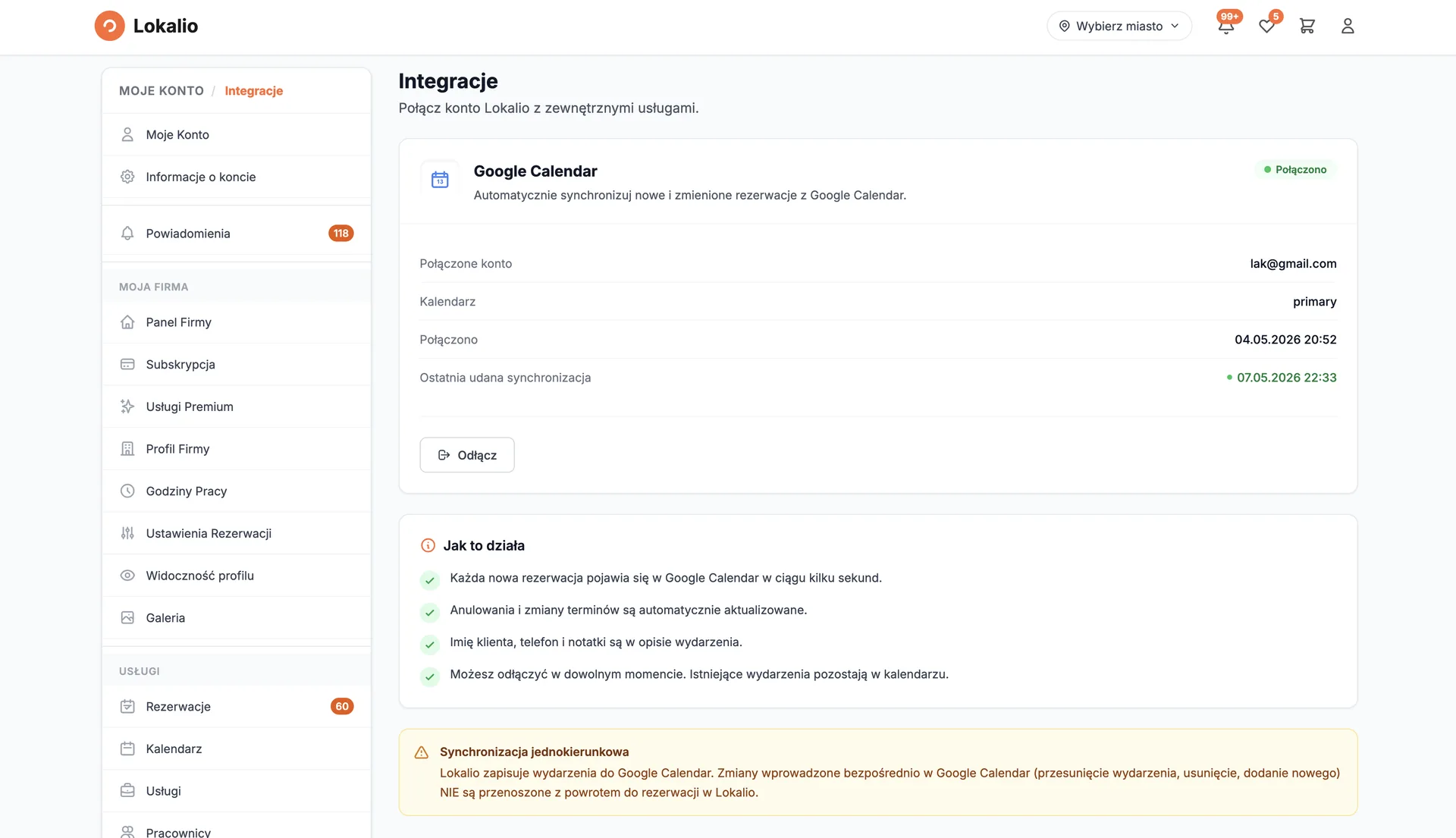Click the calendar value primary
The width and height of the screenshot is (1456, 838).
1315,302
